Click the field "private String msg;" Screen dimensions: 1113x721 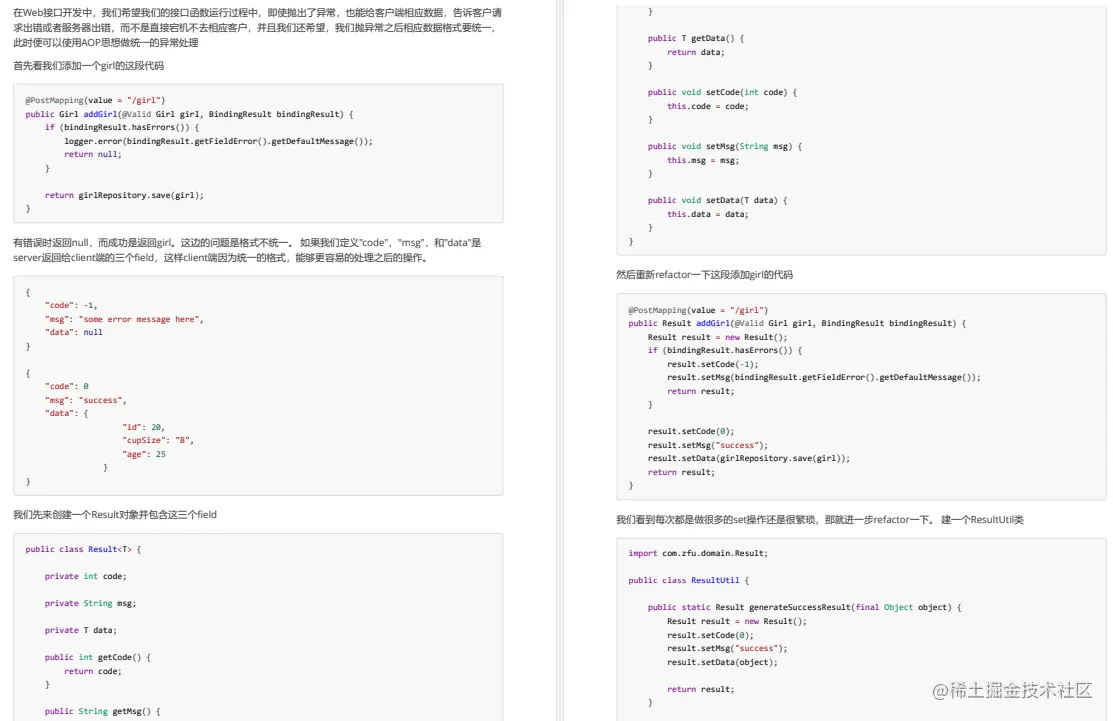point(90,603)
